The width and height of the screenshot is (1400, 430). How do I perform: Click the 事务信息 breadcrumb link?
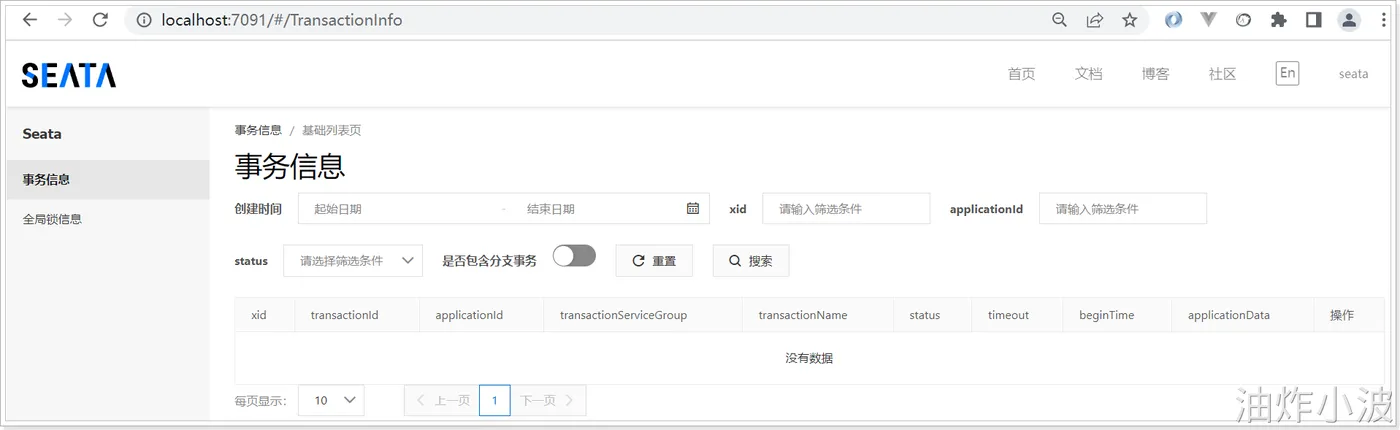(258, 130)
